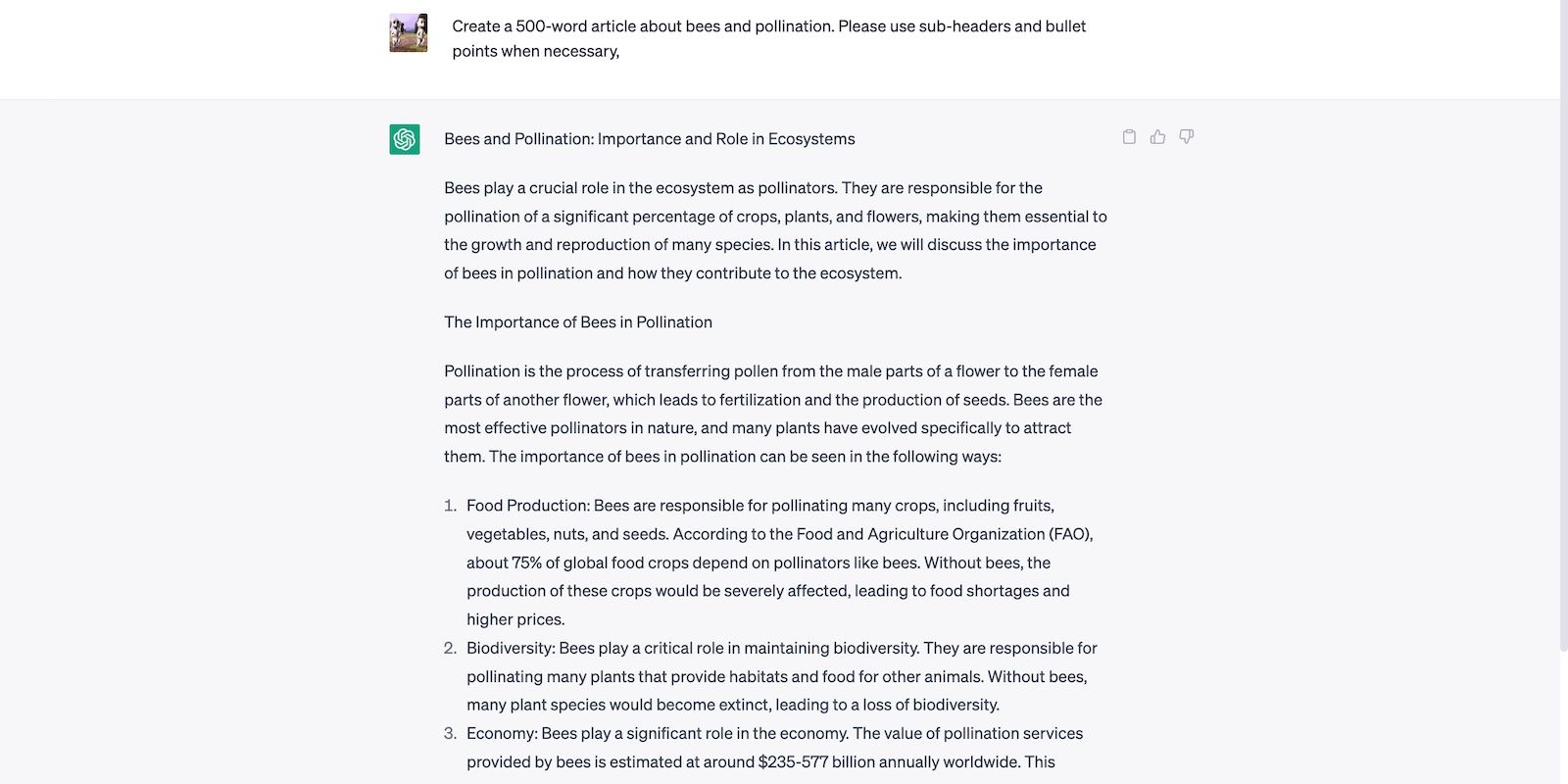1568x784 pixels.
Task: Click the intro paragraph starting "Bees play a crucial role"
Action: [x=774, y=230]
